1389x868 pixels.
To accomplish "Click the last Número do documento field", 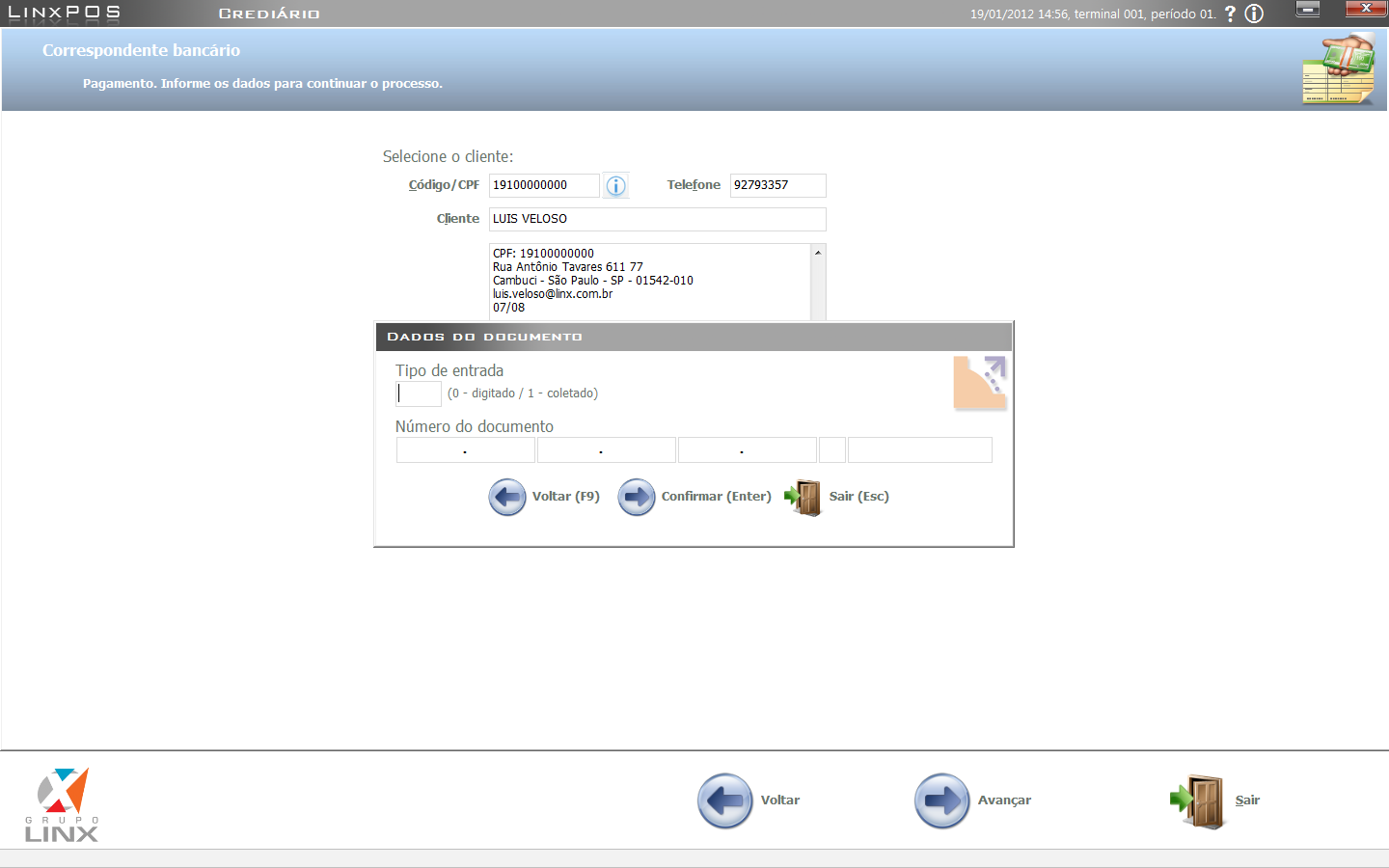I will 920,450.
